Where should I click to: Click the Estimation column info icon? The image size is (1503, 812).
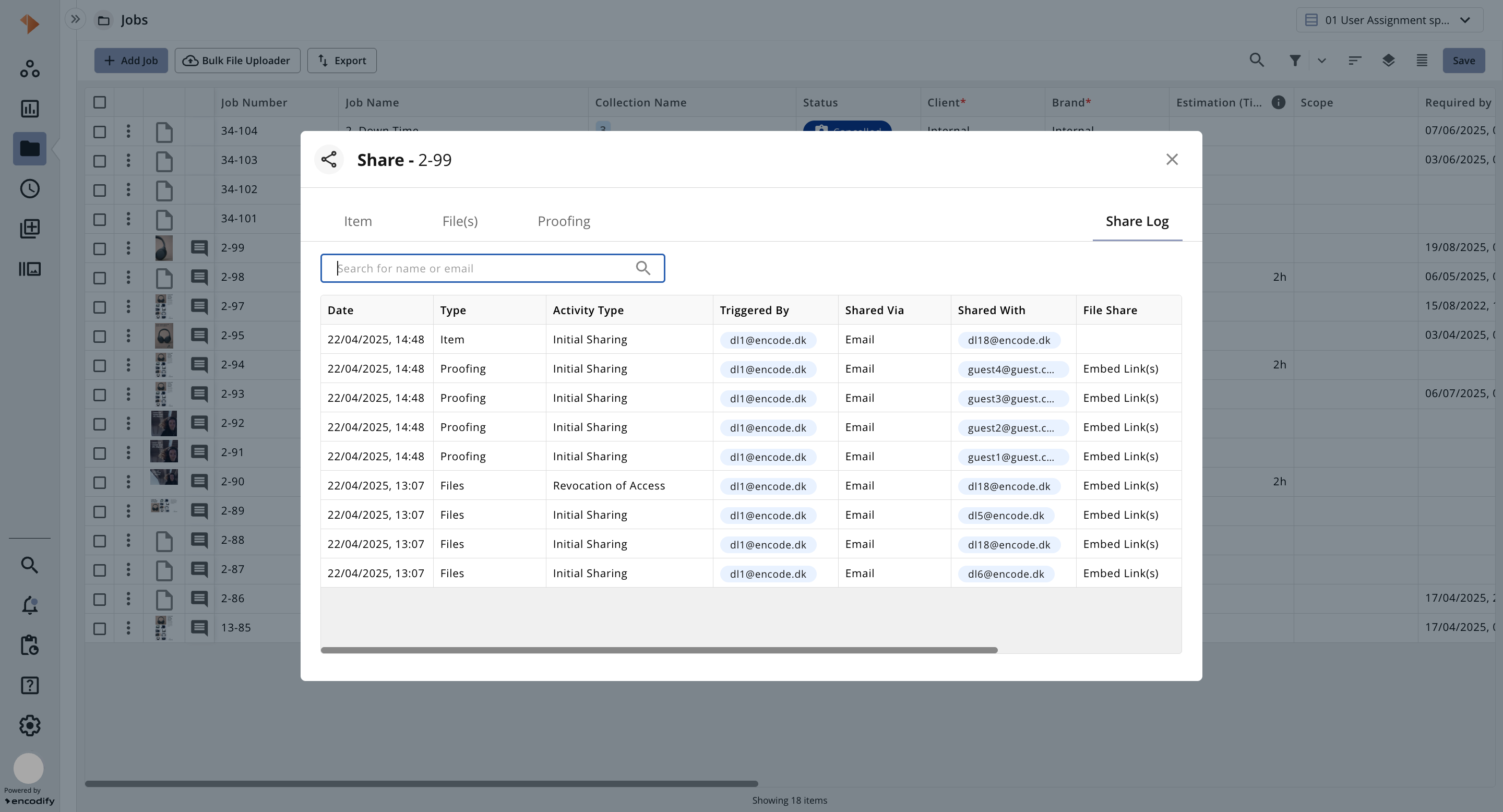pos(1279,102)
